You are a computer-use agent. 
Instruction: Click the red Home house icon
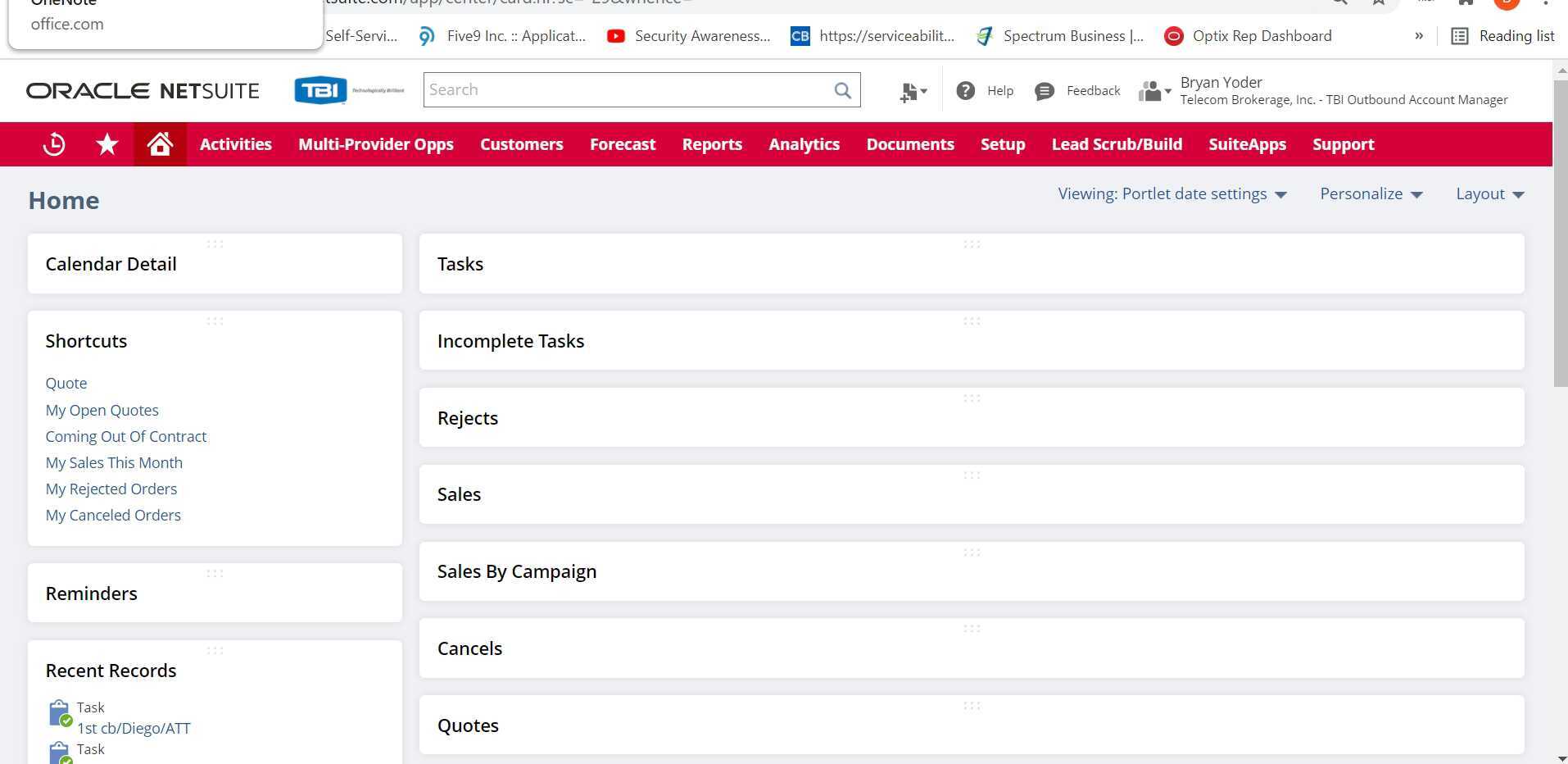pyautogui.click(x=159, y=143)
